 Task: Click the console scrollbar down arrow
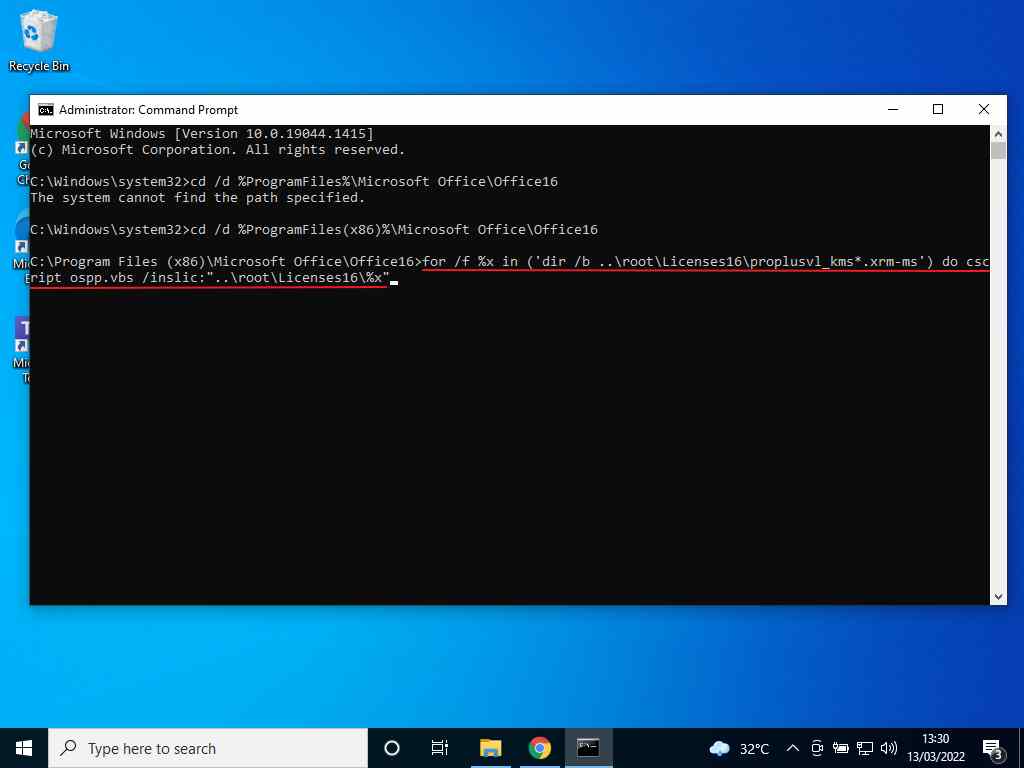[x=999, y=596]
